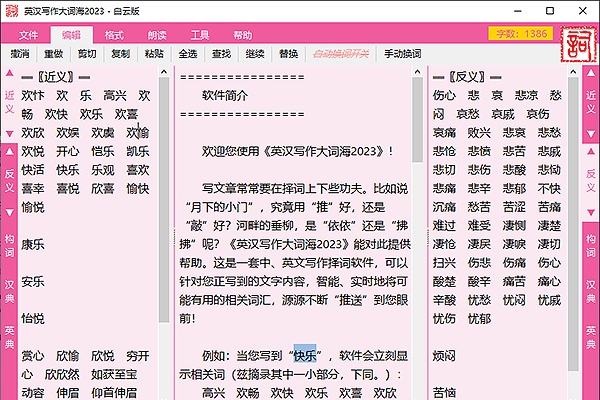Click the antonym 沉痛
This screenshot has width=600, height=400.
[x=444, y=207]
